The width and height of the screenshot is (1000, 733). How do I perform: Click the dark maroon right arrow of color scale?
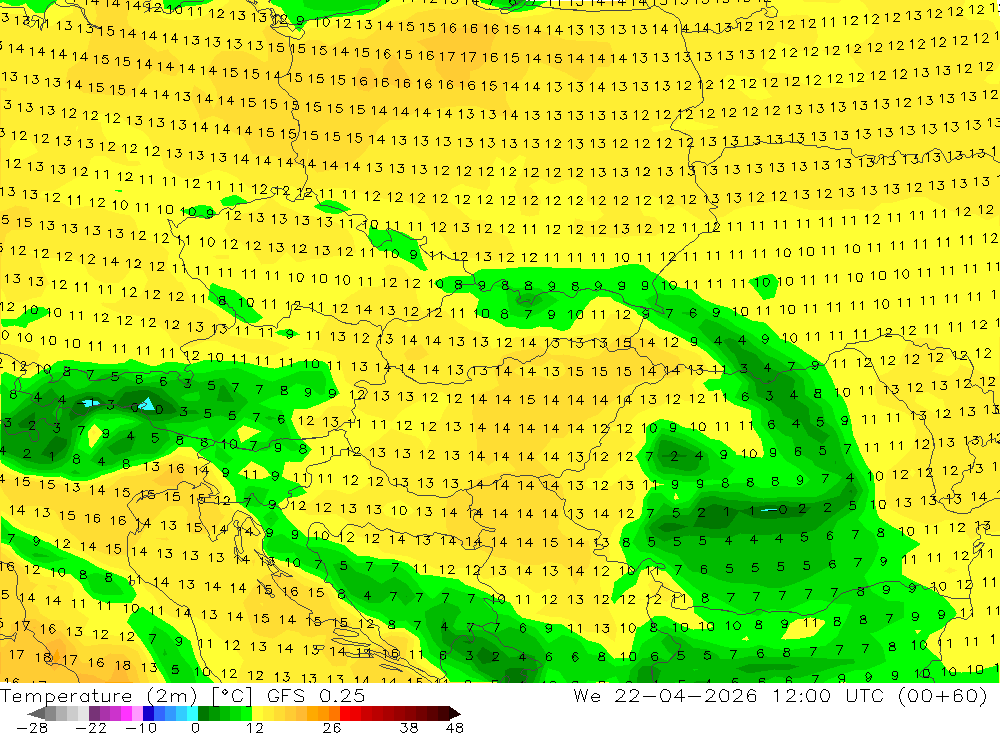455,713
